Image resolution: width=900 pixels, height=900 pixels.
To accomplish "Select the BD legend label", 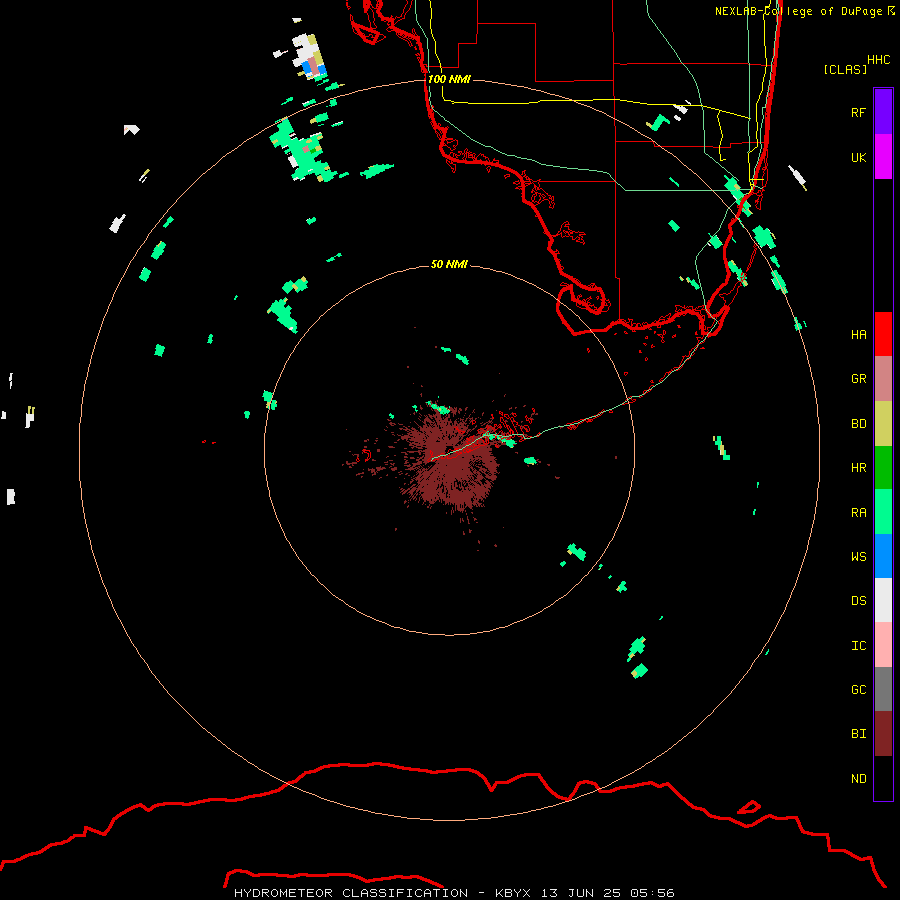I will (858, 424).
